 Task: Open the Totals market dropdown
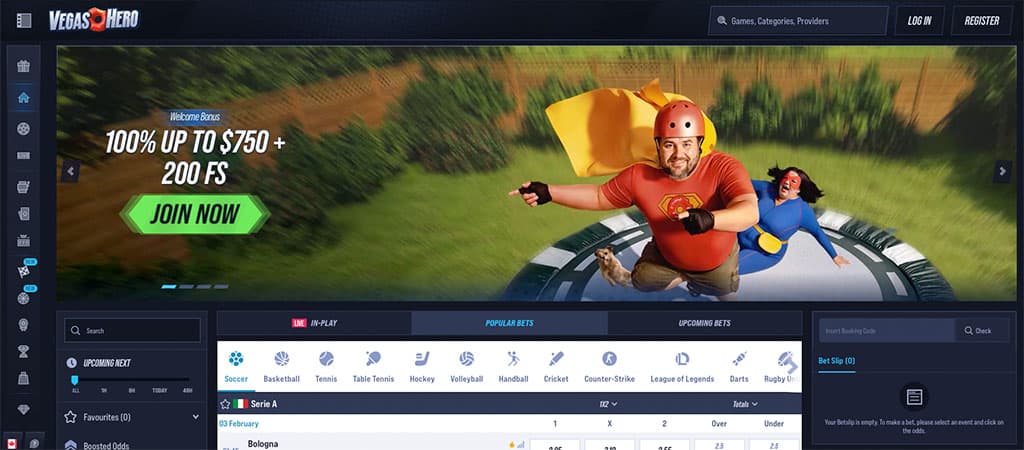[745, 404]
